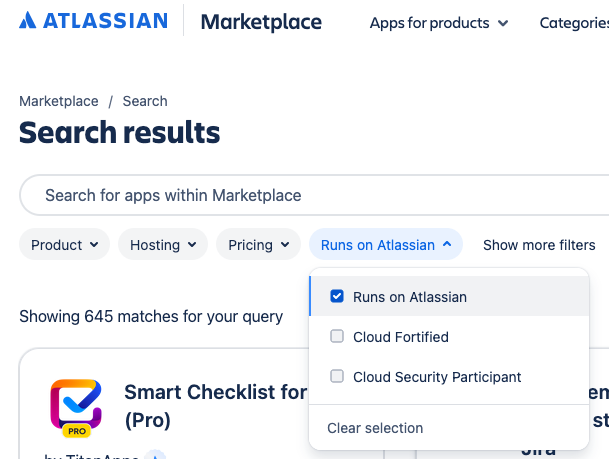609x459 pixels.
Task: Click the Smart Checklist Pro app icon
Action: [x=76, y=407]
